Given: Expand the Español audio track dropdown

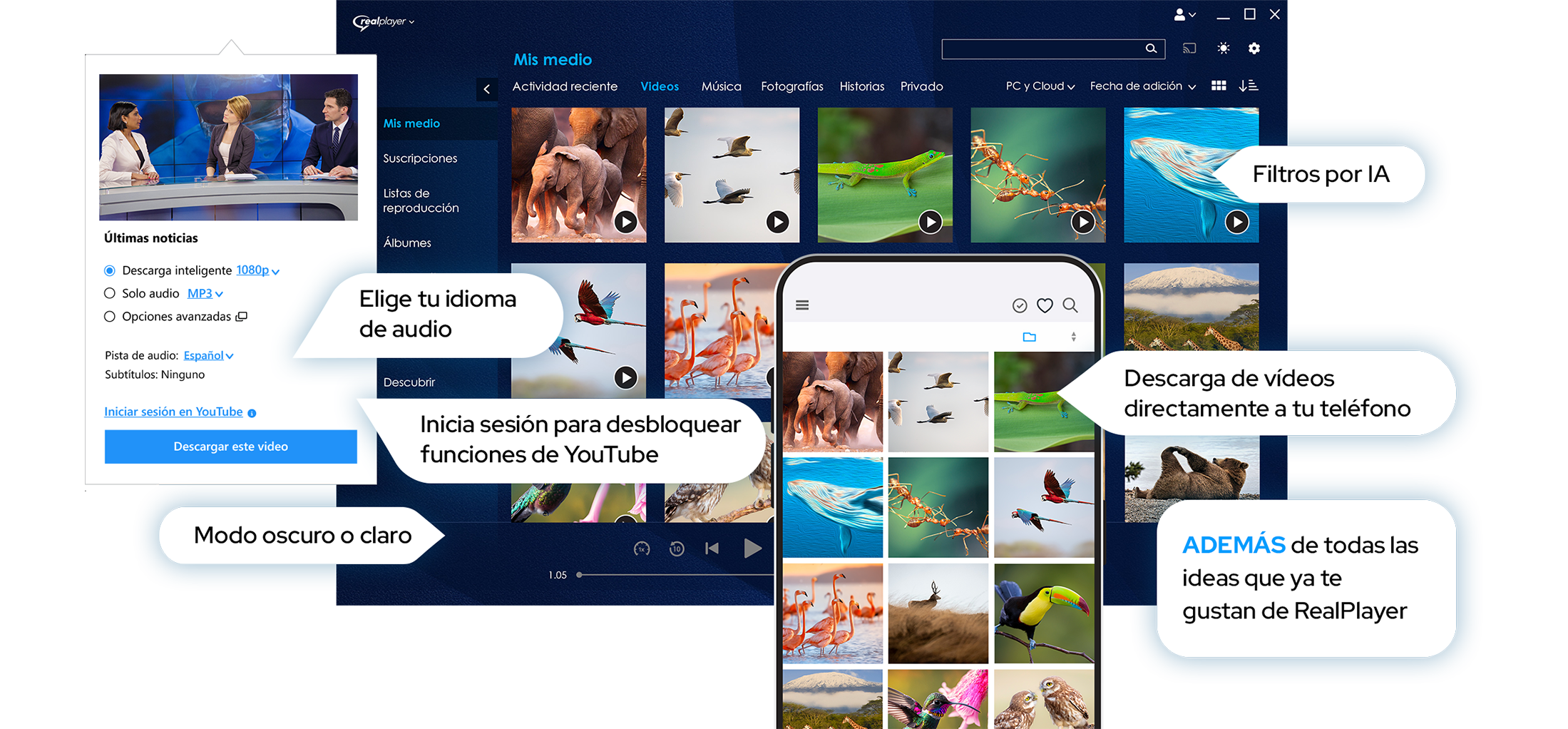Looking at the screenshot, I should (208, 355).
